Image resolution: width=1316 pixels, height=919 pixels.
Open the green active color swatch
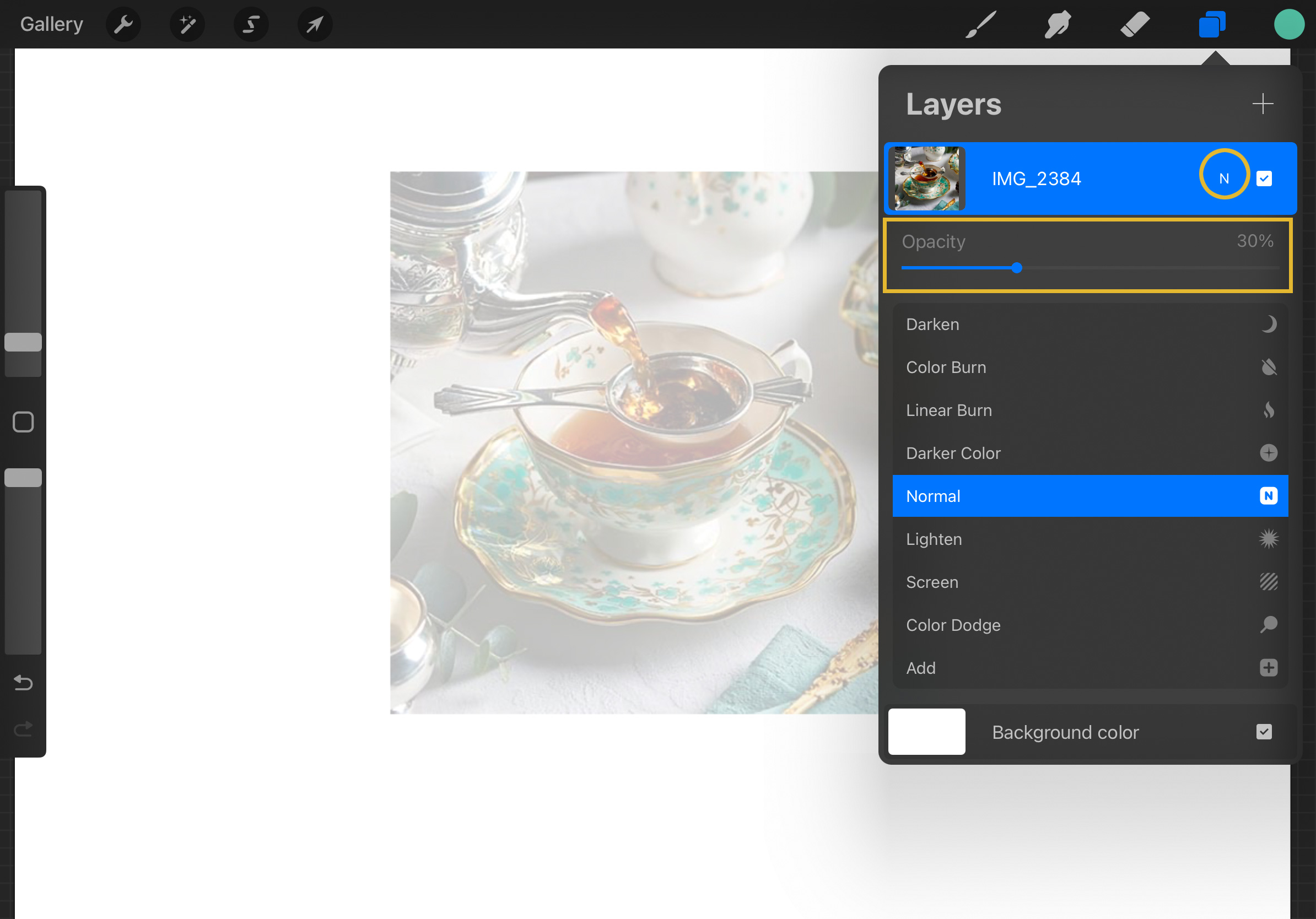(1289, 25)
